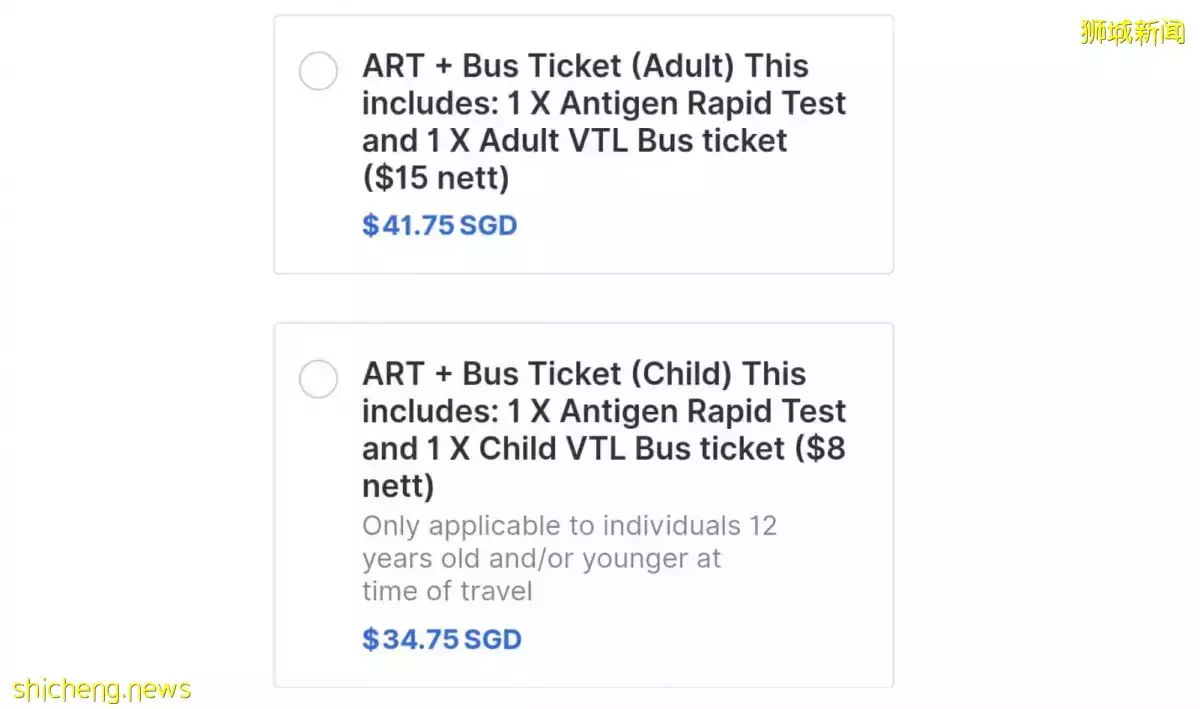
Task: Click the "years old and/or younger at" line
Action: (541, 558)
